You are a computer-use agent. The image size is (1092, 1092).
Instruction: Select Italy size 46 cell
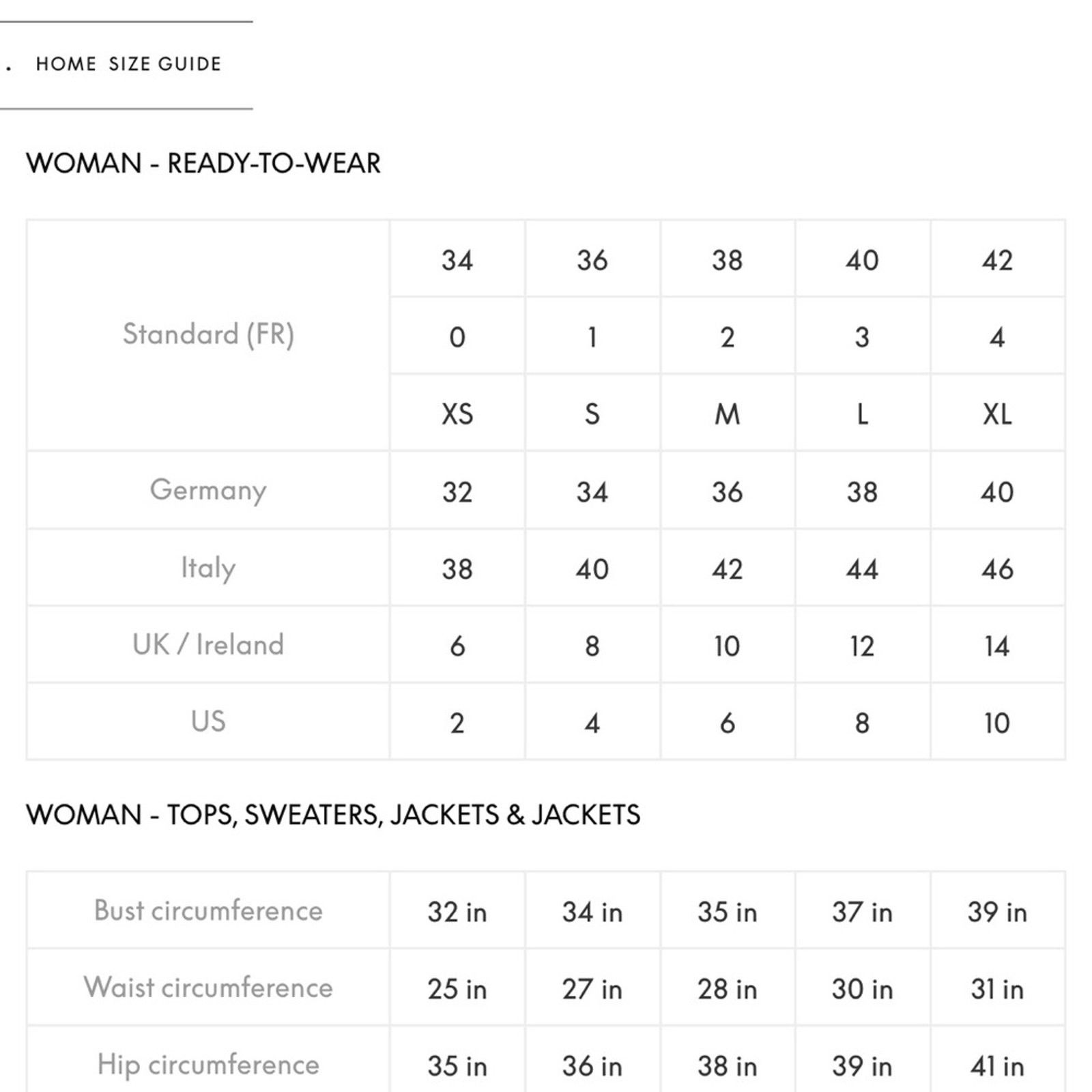[997, 568]
